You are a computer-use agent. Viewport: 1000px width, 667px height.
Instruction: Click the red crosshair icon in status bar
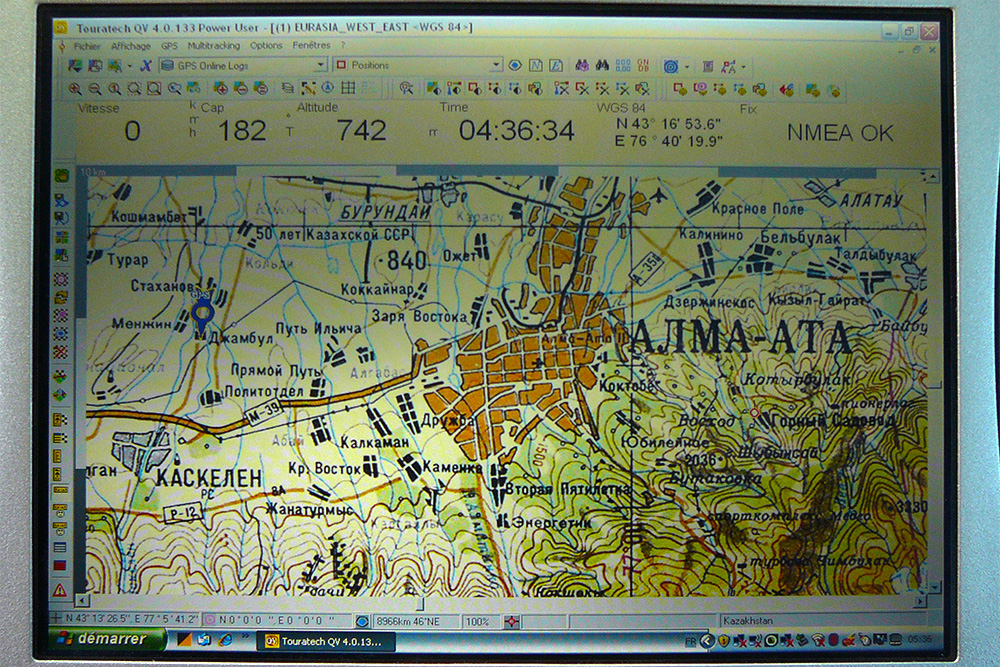coord(511,621)
